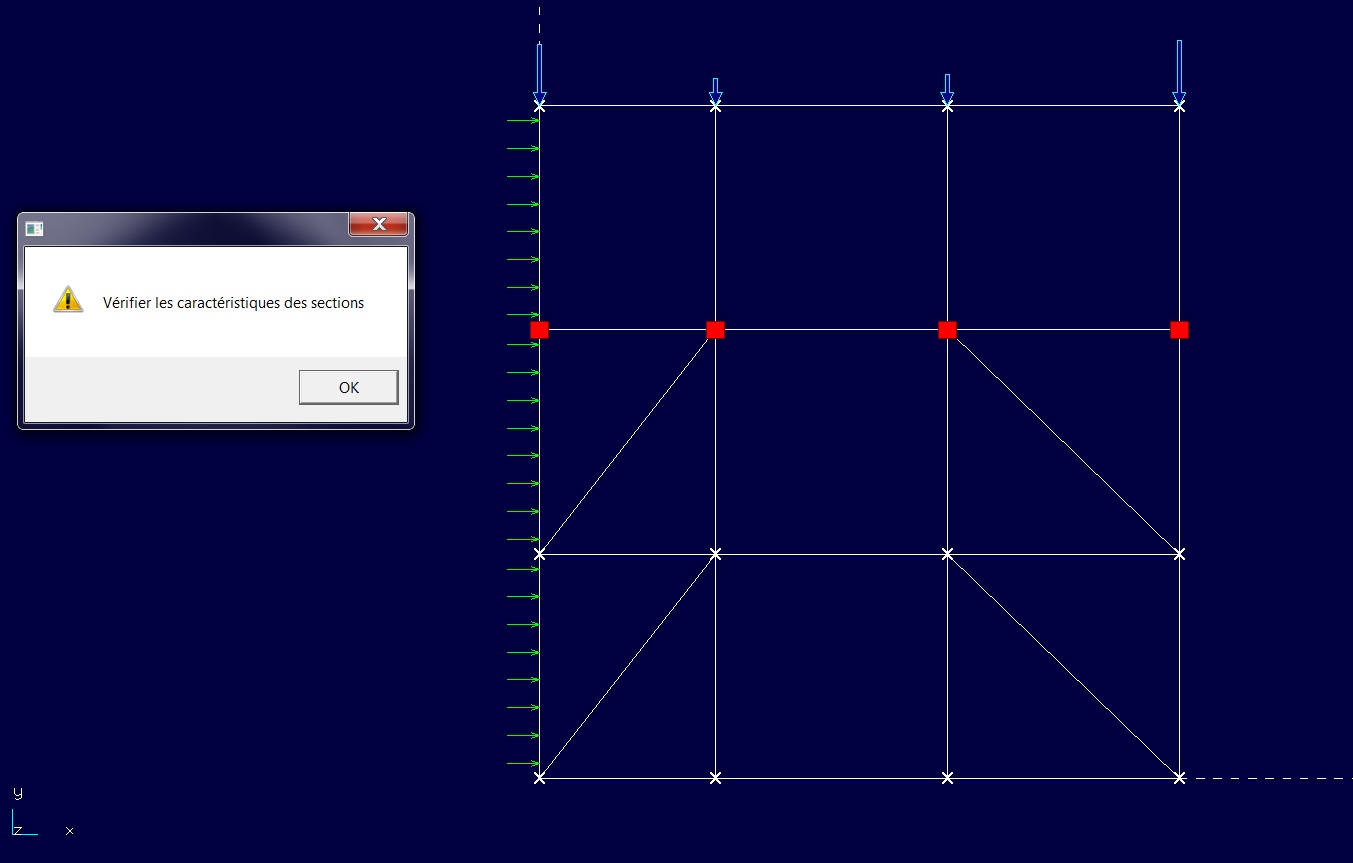1353x863 pixels.
Task: Close the warning dialog with the X button
Action: coord(378,224)
